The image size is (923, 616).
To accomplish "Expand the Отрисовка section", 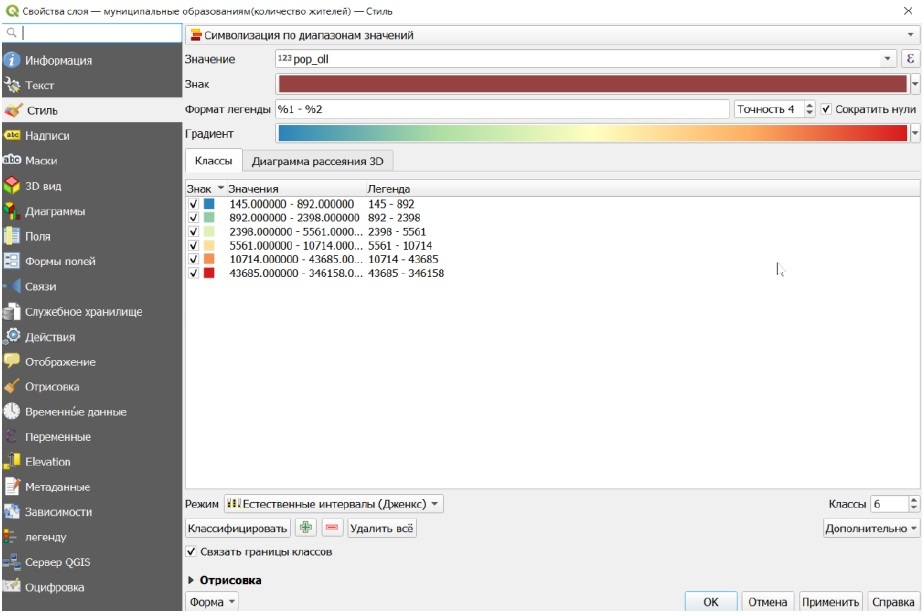I will (x=192, y=580).
